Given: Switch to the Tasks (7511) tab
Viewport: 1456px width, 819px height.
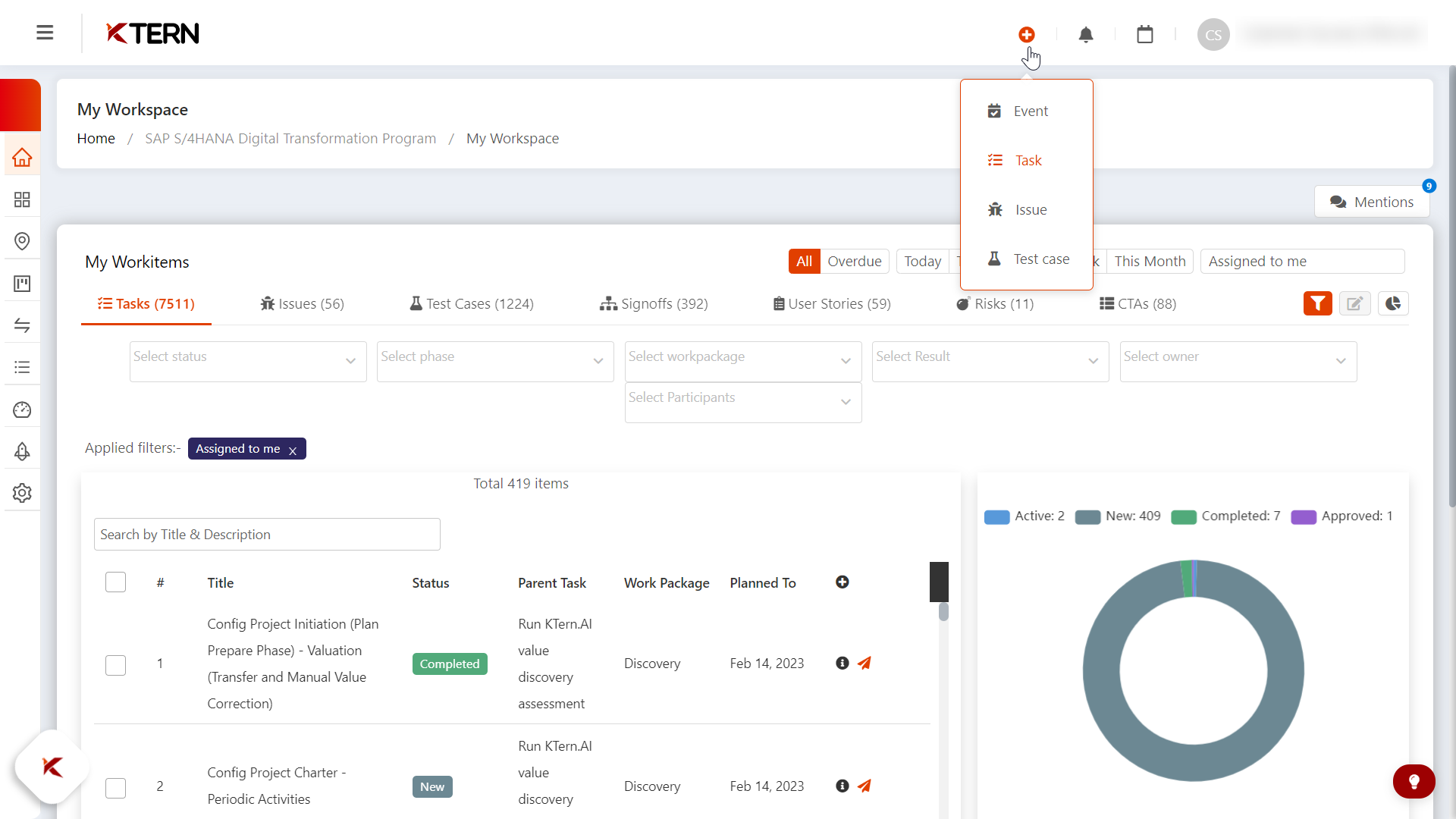Looking at the screenshot, I should tap(146, 304).
